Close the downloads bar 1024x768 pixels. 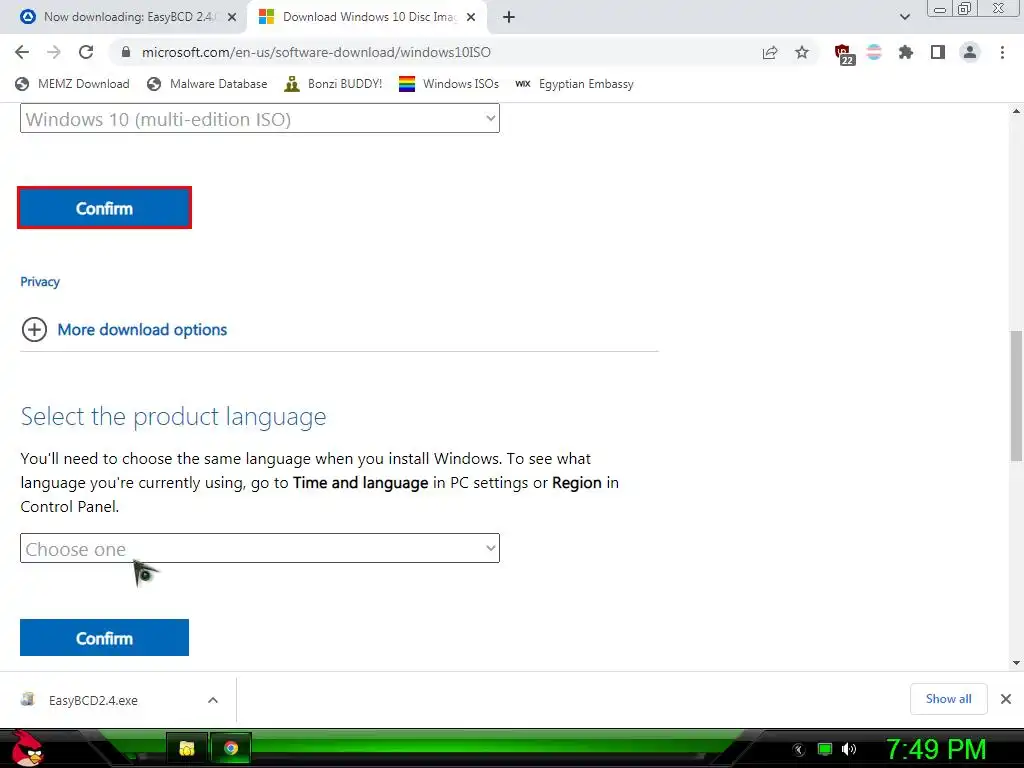1006,699
